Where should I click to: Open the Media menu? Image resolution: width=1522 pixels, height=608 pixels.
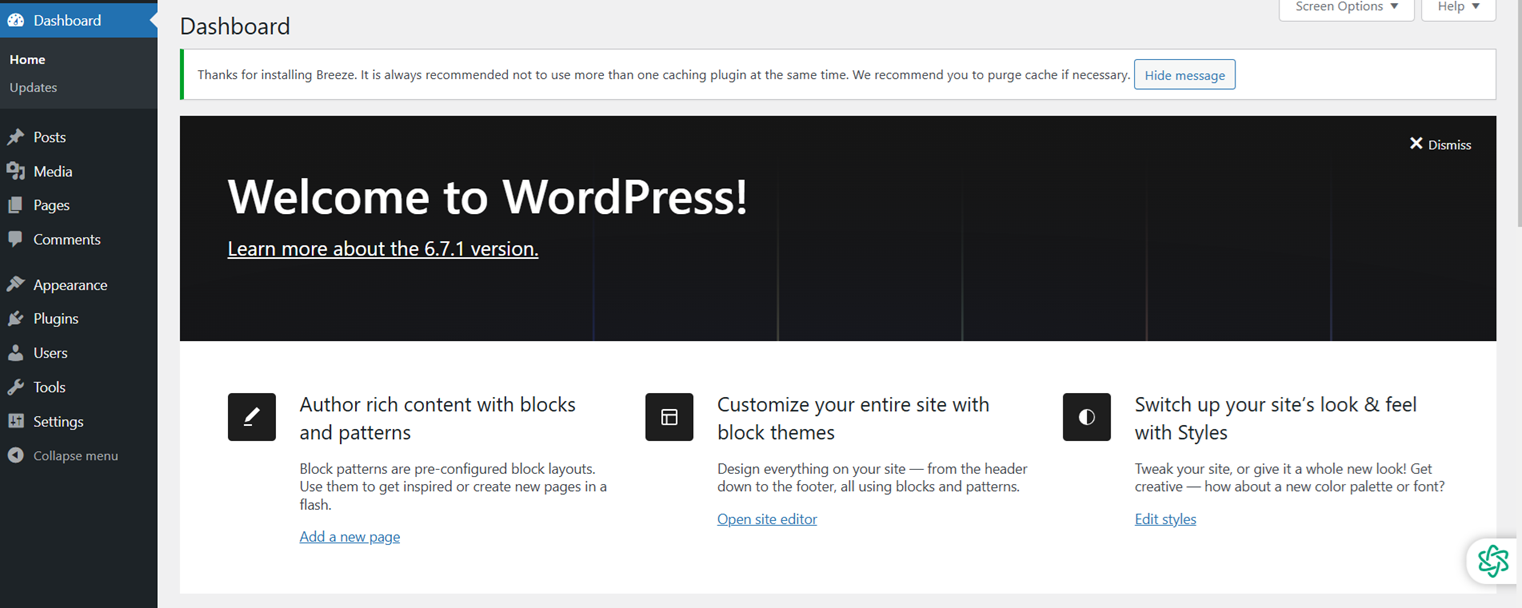53,171
